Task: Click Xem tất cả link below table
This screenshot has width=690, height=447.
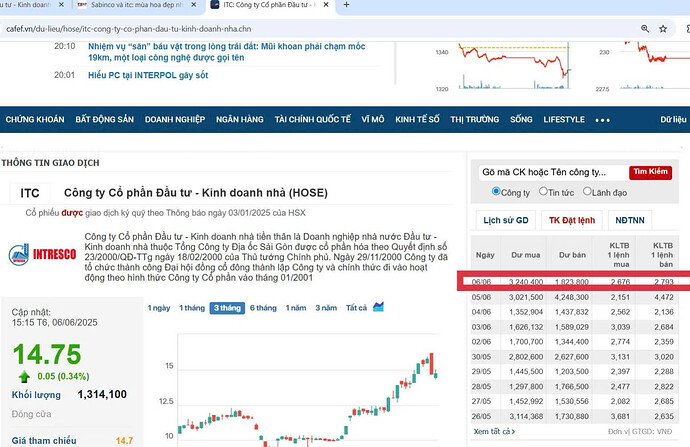Action: pos(494,432)
